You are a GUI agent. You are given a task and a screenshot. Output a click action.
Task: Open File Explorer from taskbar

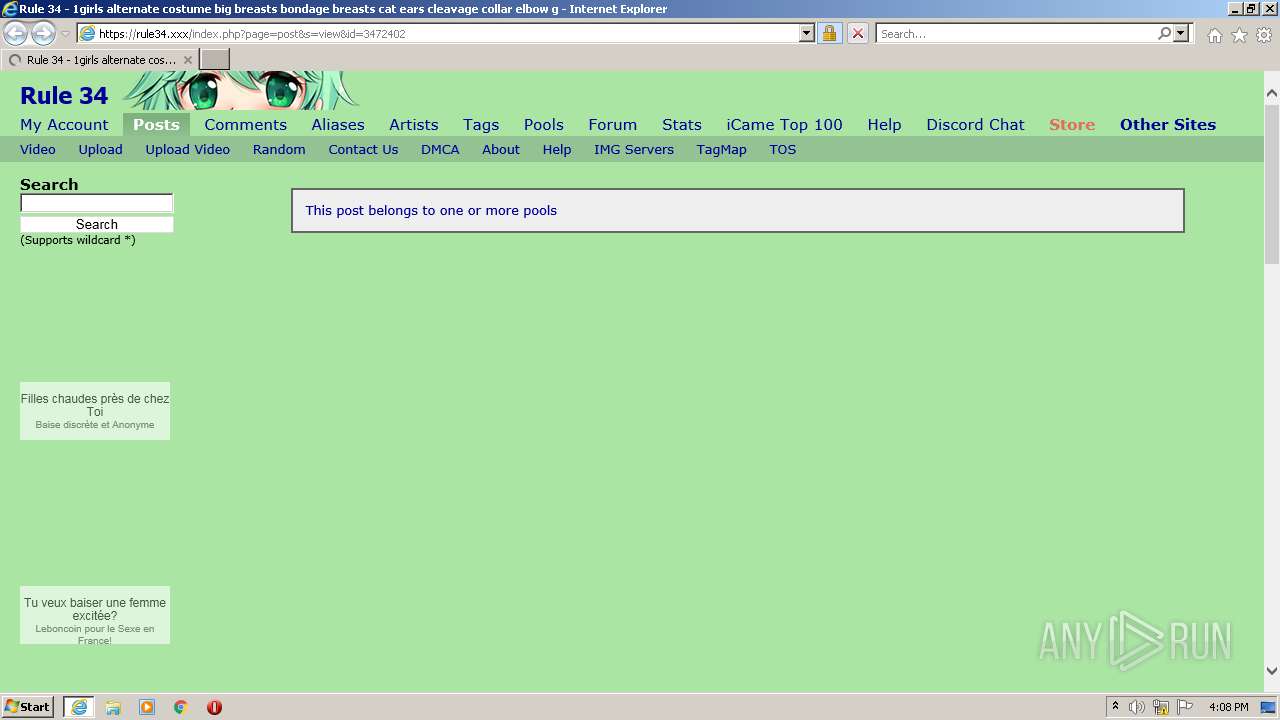(x=113, y=707)
